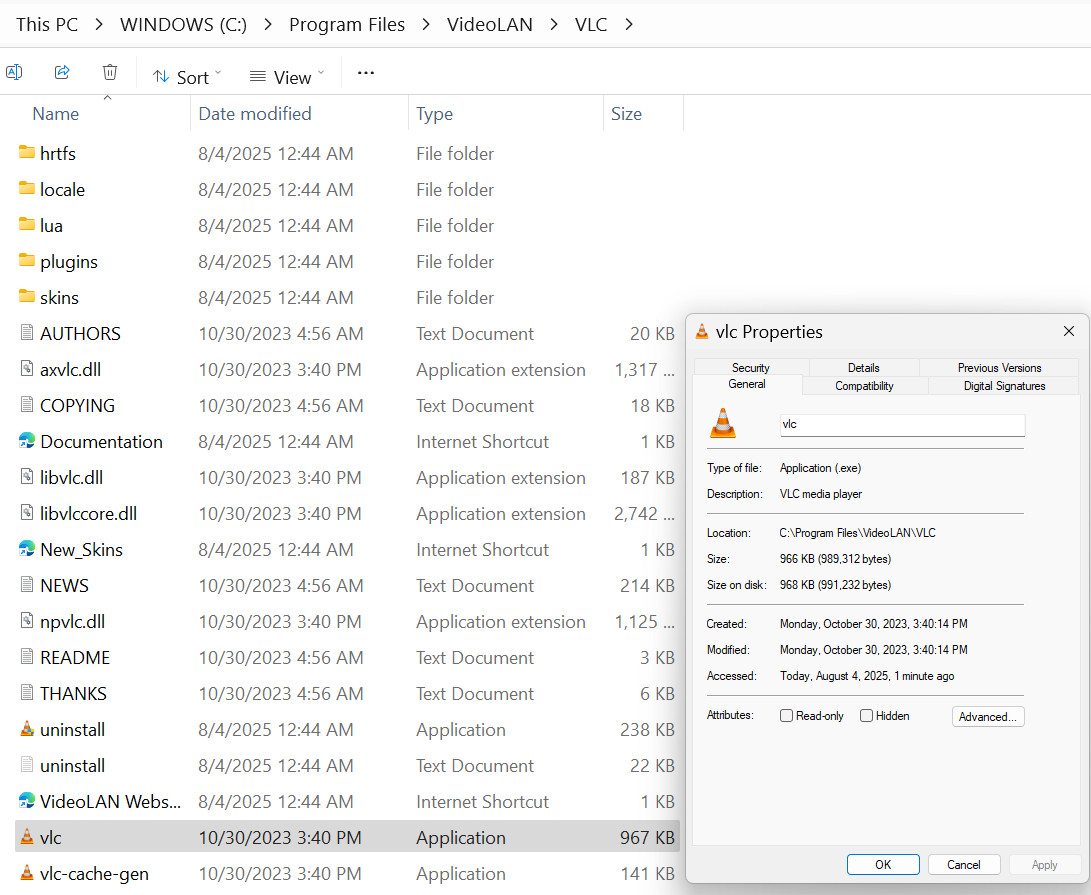This screenshot has height=895, width=1091.
Task: Select the locale folder icon
Action: coord(26,189)
